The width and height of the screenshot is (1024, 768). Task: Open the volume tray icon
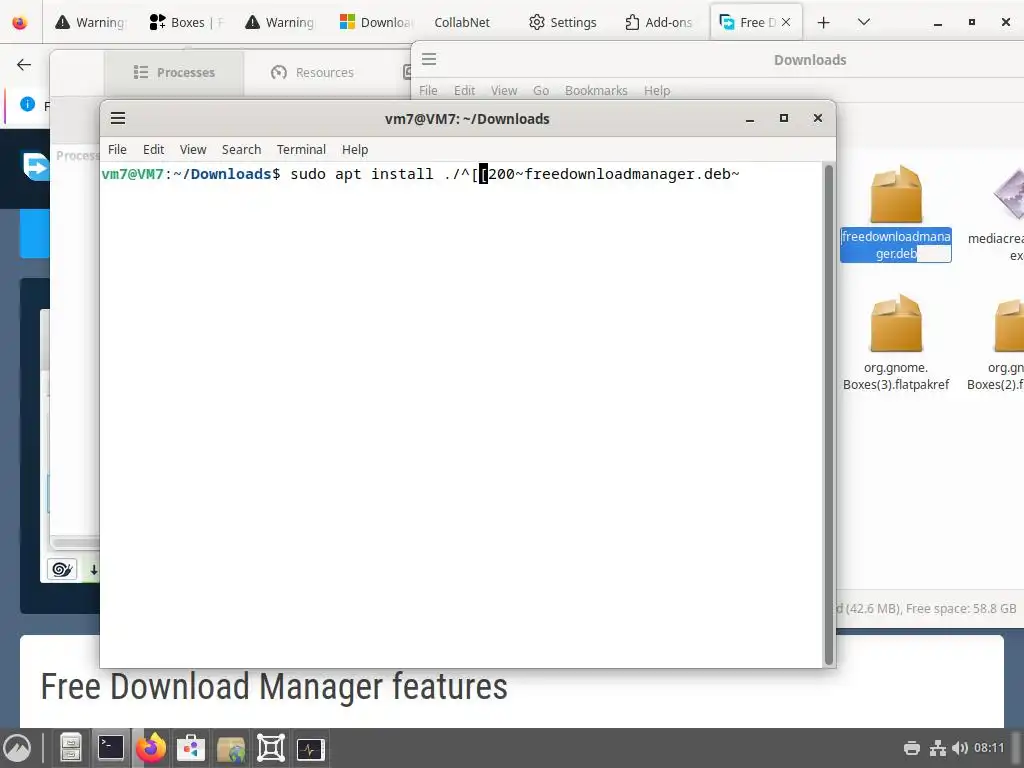tap(959, 748)
